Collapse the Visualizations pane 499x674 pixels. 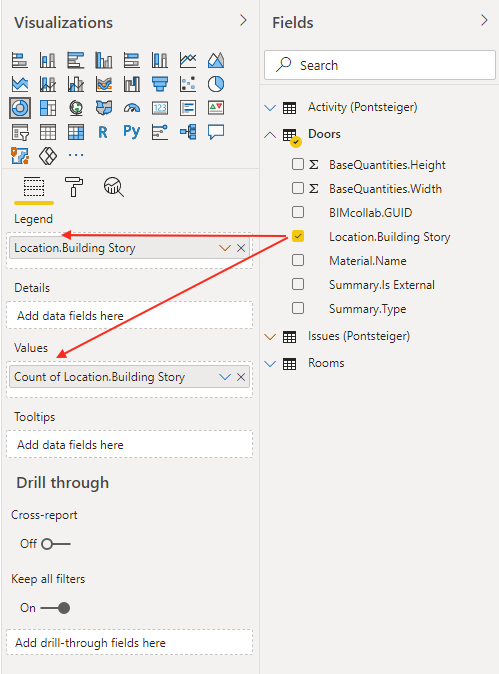243,20
